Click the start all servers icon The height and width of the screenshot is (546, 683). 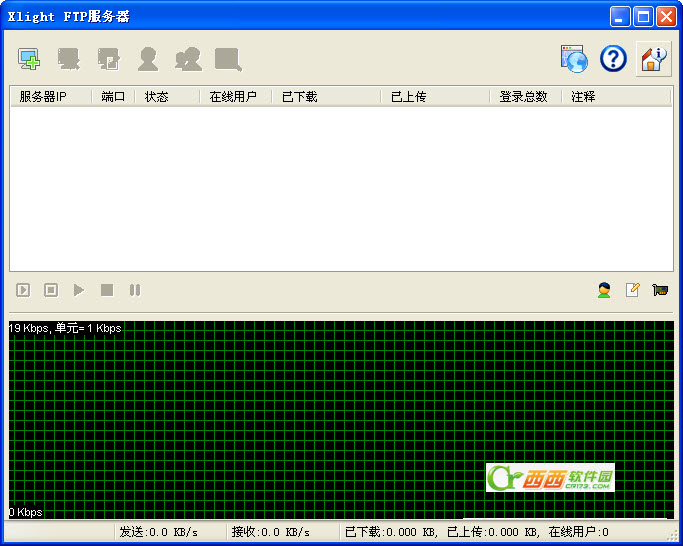coord(23,290)
